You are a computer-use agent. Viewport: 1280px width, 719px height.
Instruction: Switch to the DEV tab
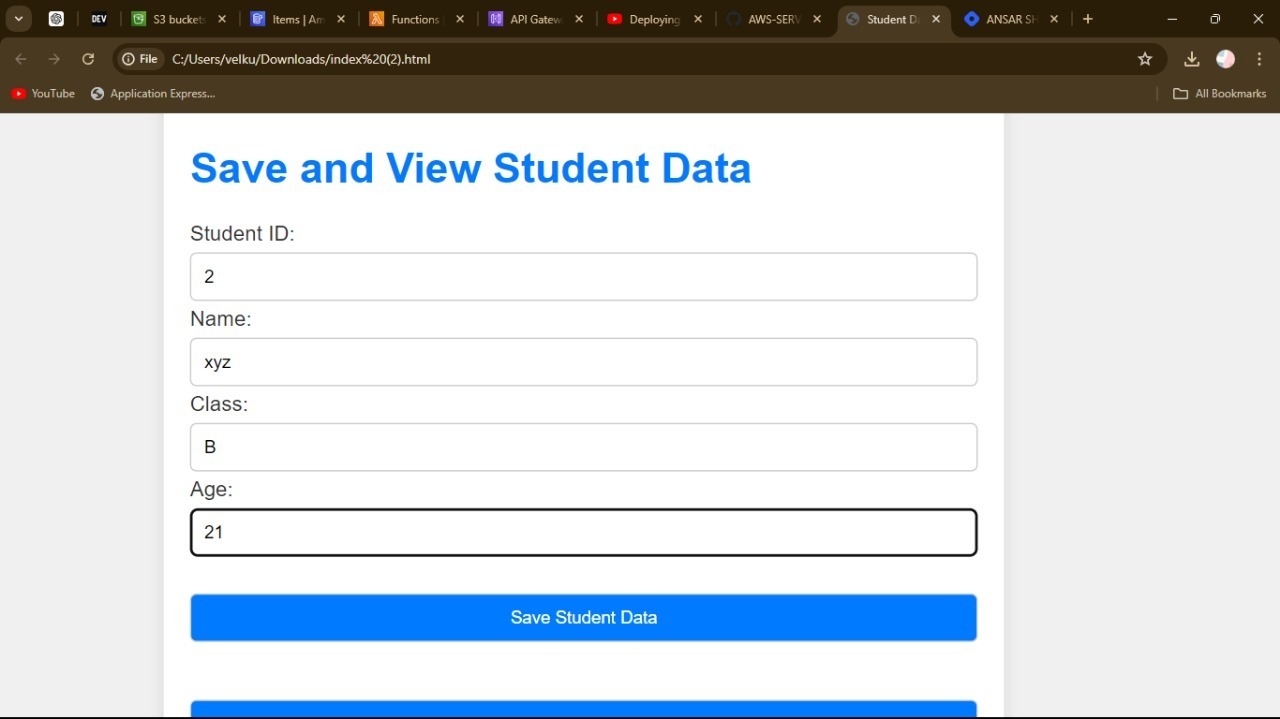point(99,19)
